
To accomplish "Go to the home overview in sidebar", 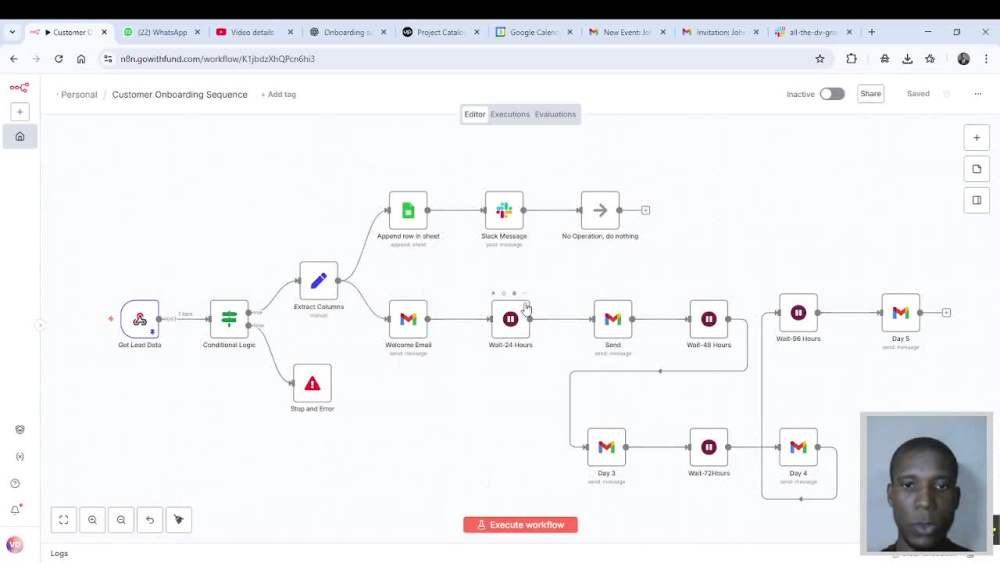I will pyautogui.click(x=20, y=136).
